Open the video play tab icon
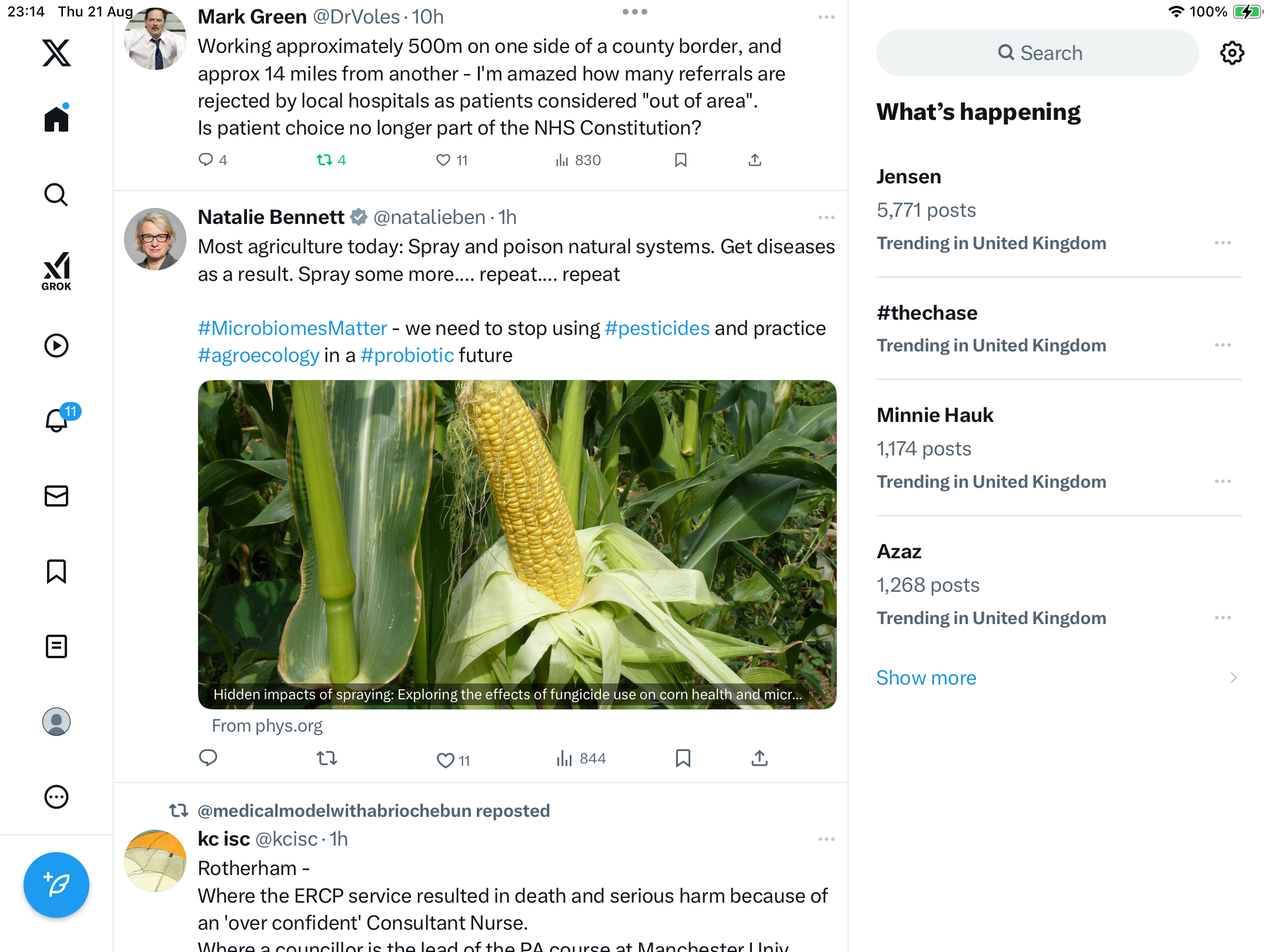The image size is (1270, 952). click(56, 346)
